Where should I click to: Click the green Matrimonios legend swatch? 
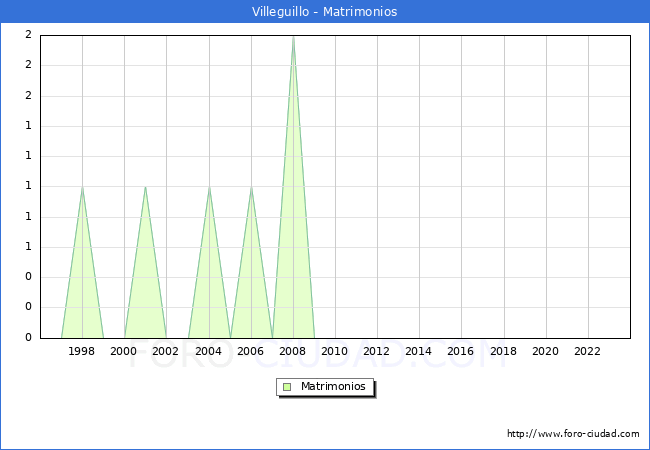pyautogui.click(x=287, y=387)
